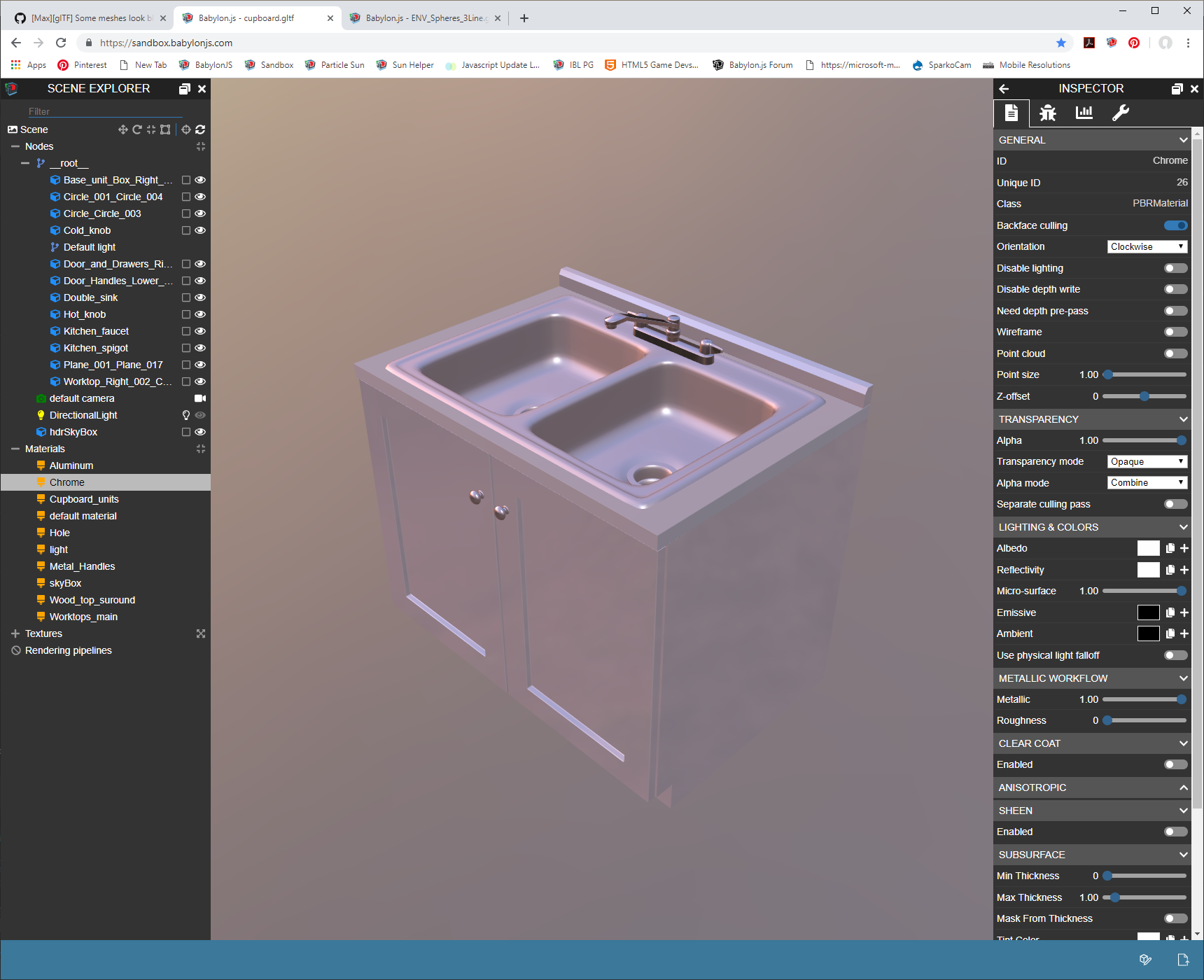Open the Debug tab with bug icon

1048,113
